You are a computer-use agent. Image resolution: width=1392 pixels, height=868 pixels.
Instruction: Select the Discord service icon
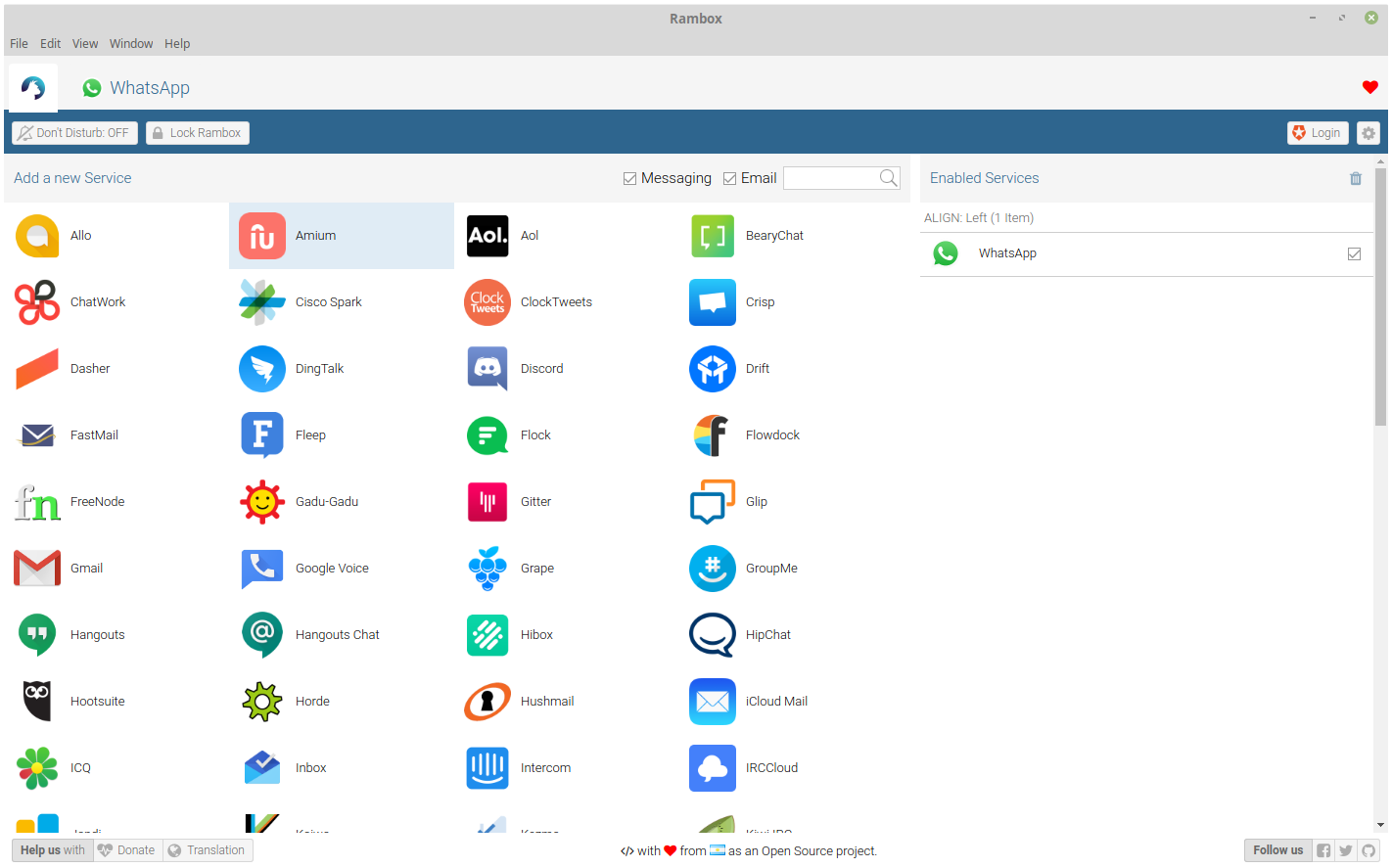(x=487, y=369)
